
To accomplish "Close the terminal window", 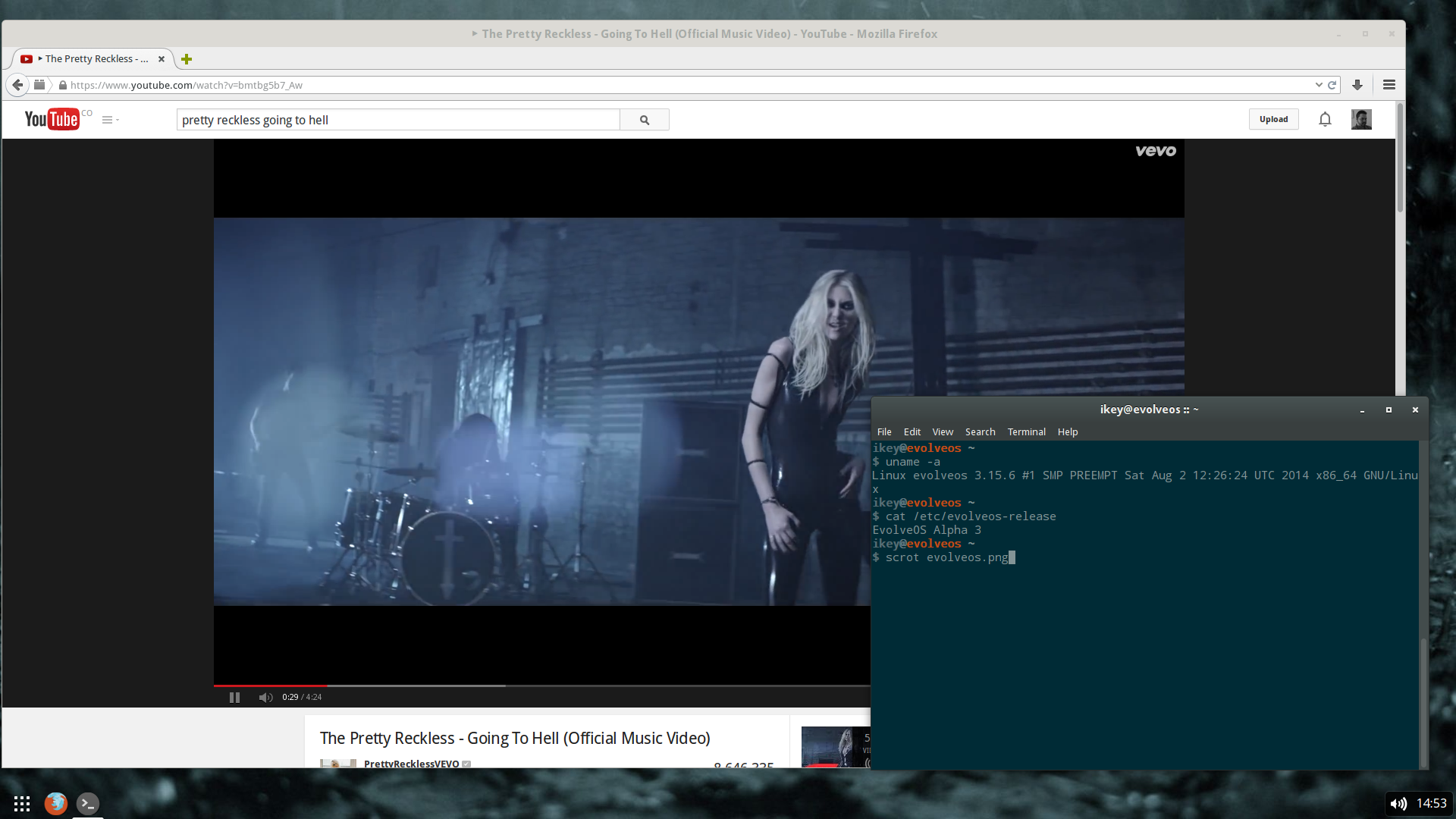I will (1415, 409).
